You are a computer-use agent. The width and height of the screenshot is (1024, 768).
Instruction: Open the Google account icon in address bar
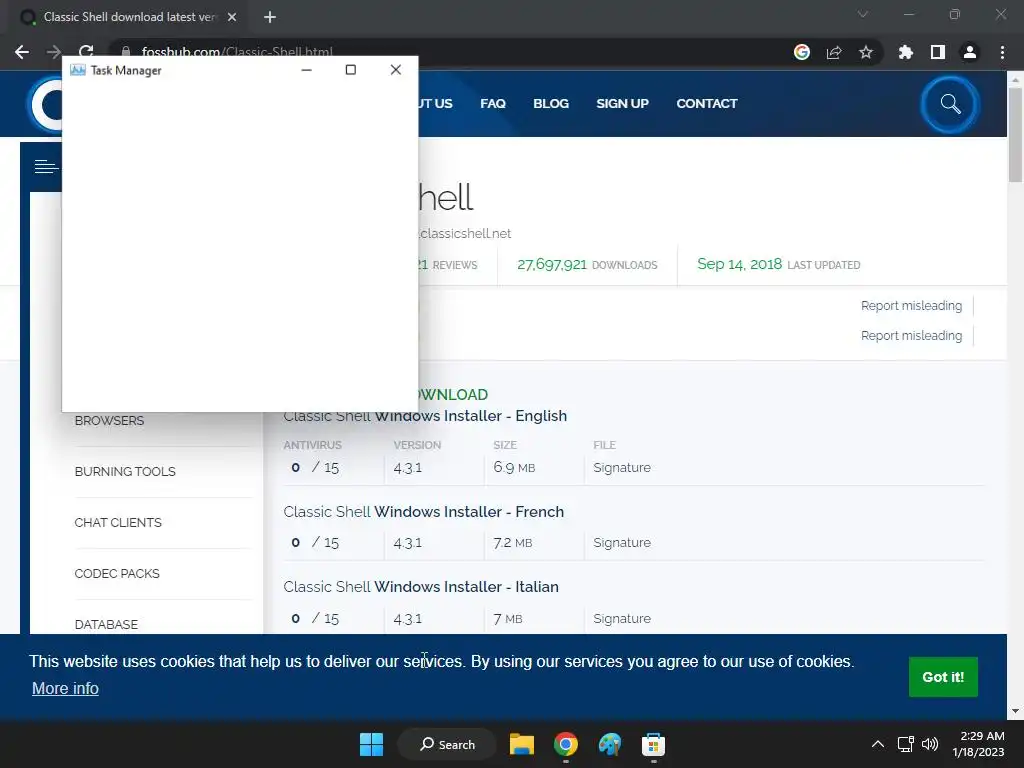[802, 52]
